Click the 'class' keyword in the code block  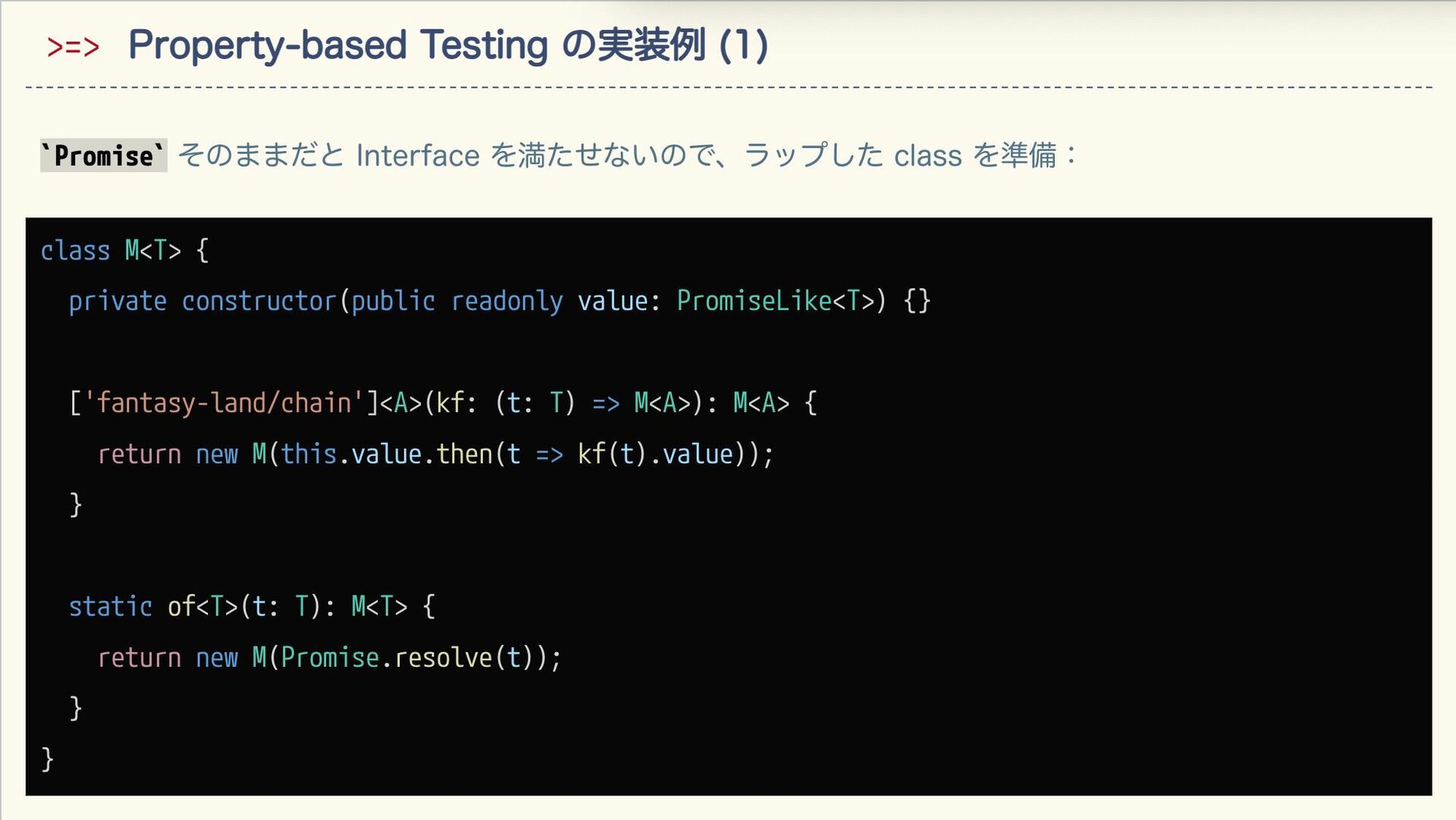click(75, 251)
